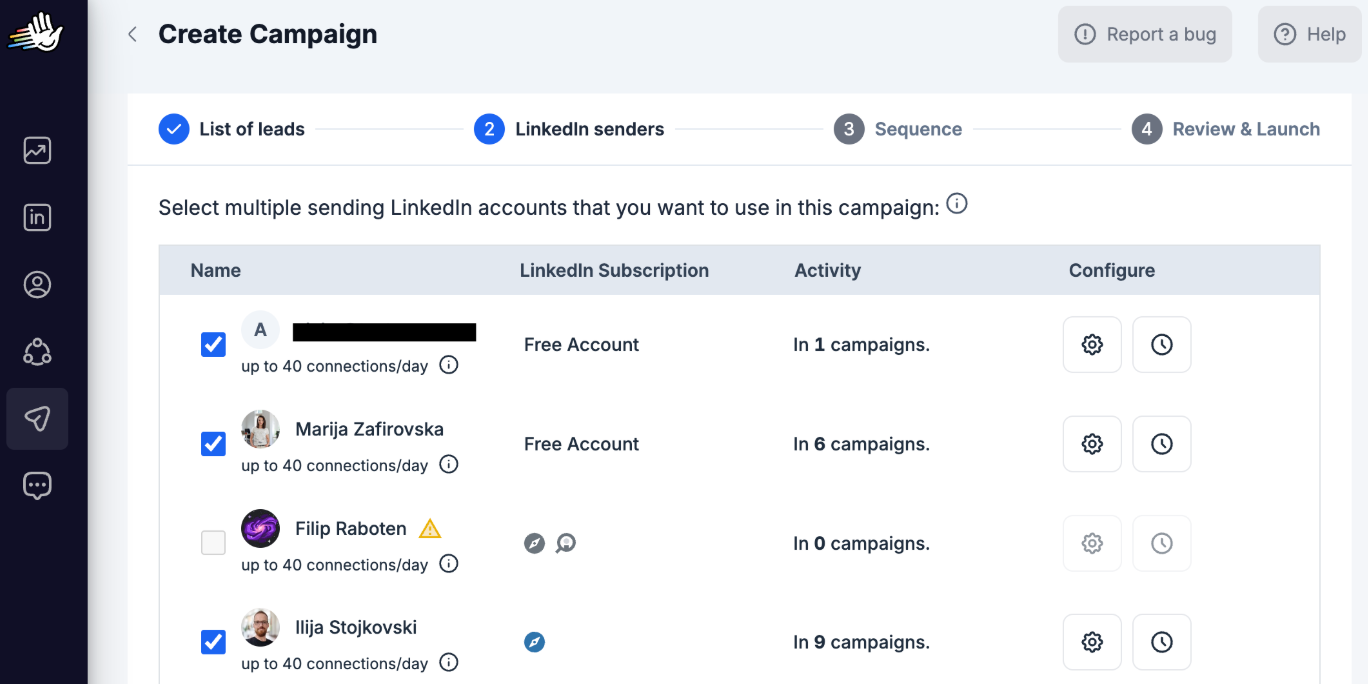Click the Report a bug button
Image resolution: width=1368 pixels, height=684 pixels.
1145,34
